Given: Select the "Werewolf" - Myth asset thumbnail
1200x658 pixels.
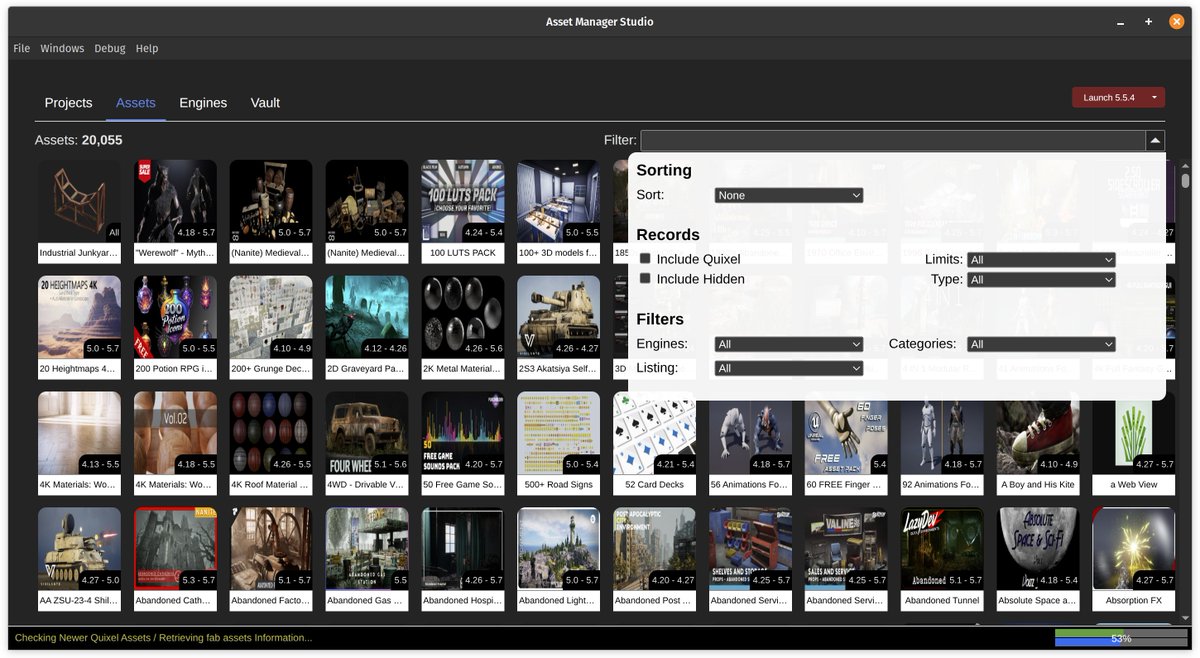Looking at the screenshot, I should coord(175,201).
